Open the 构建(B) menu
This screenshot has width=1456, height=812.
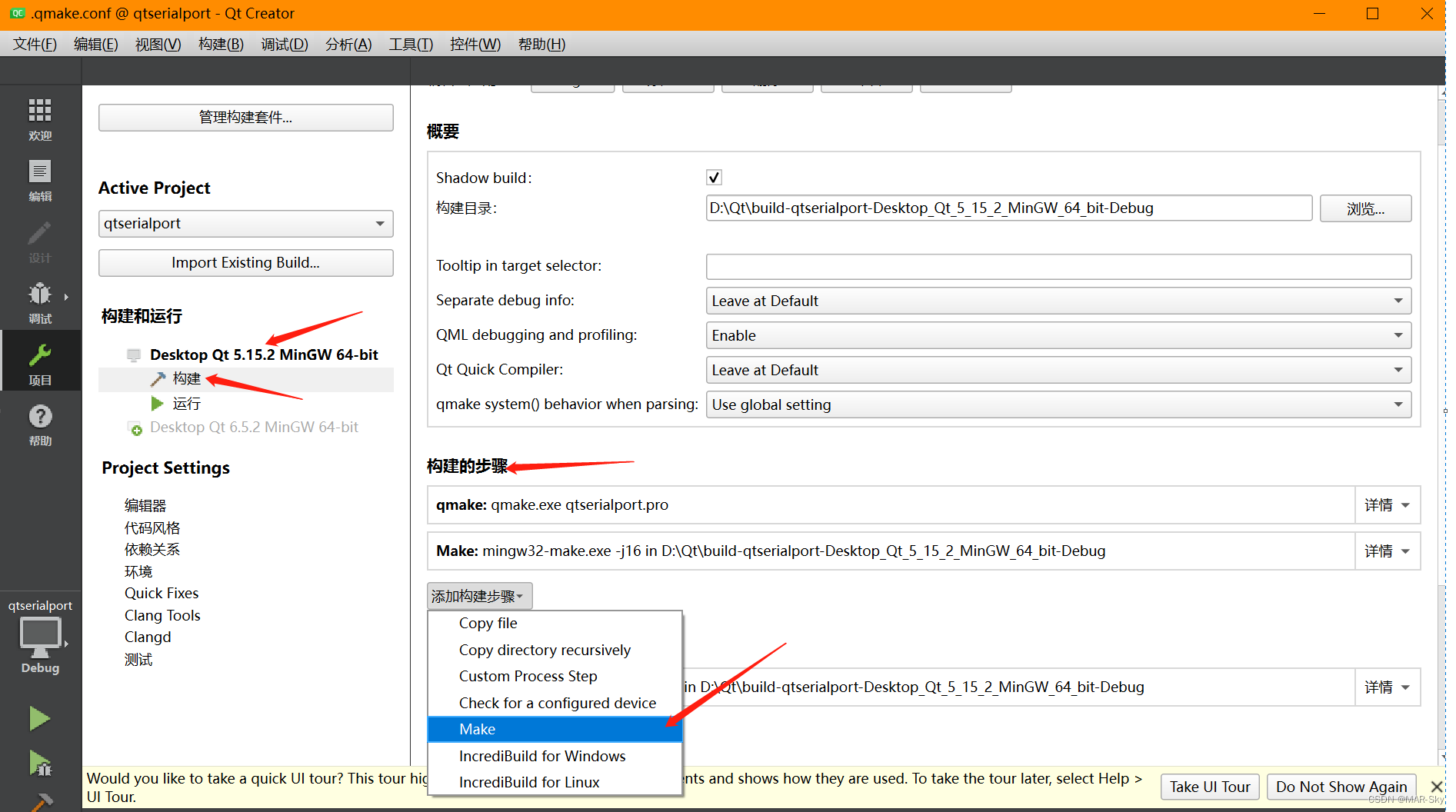[221, 45]
